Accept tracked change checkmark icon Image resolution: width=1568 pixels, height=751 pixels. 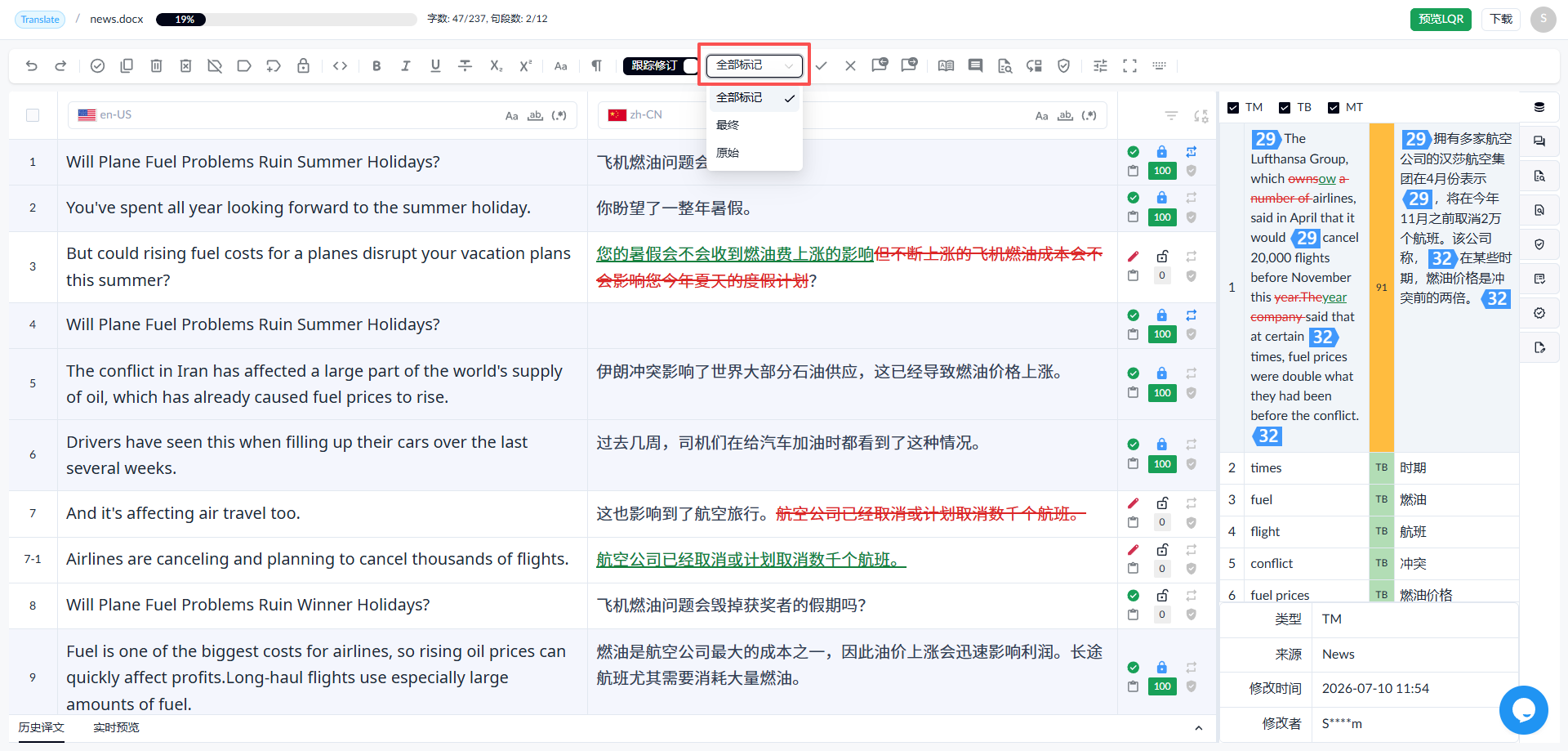tap(821, 66)
